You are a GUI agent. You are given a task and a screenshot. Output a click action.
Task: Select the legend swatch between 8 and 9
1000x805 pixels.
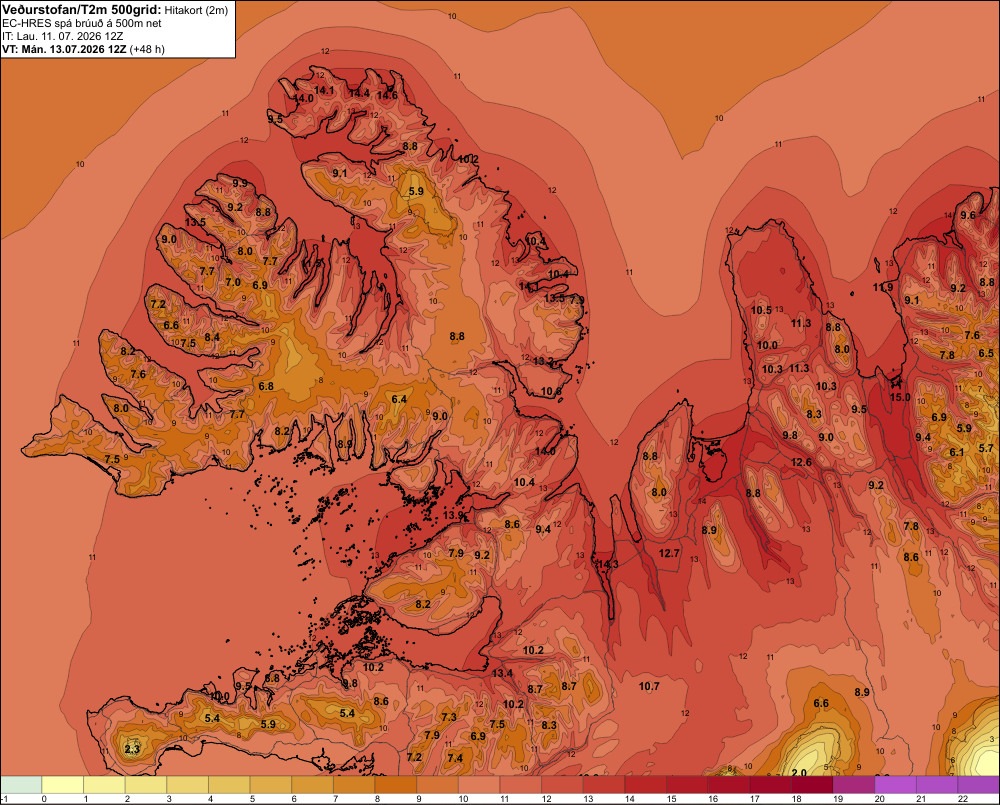(x=396, y=785)
